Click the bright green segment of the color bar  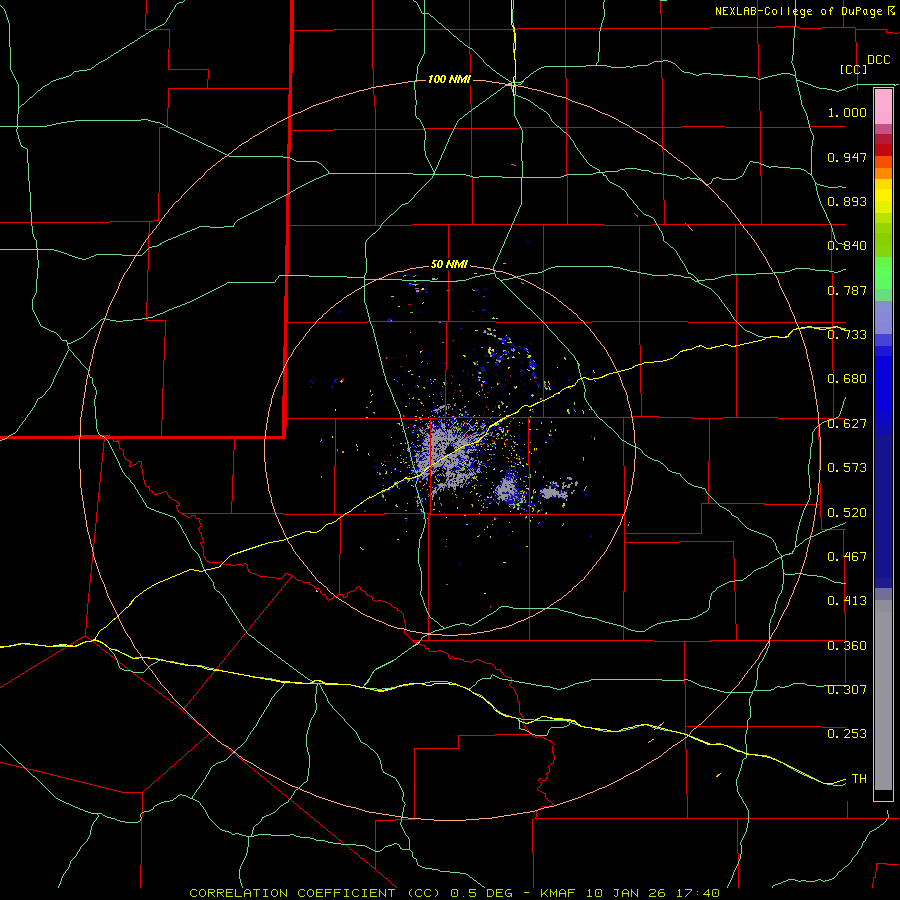coord(883,272)
